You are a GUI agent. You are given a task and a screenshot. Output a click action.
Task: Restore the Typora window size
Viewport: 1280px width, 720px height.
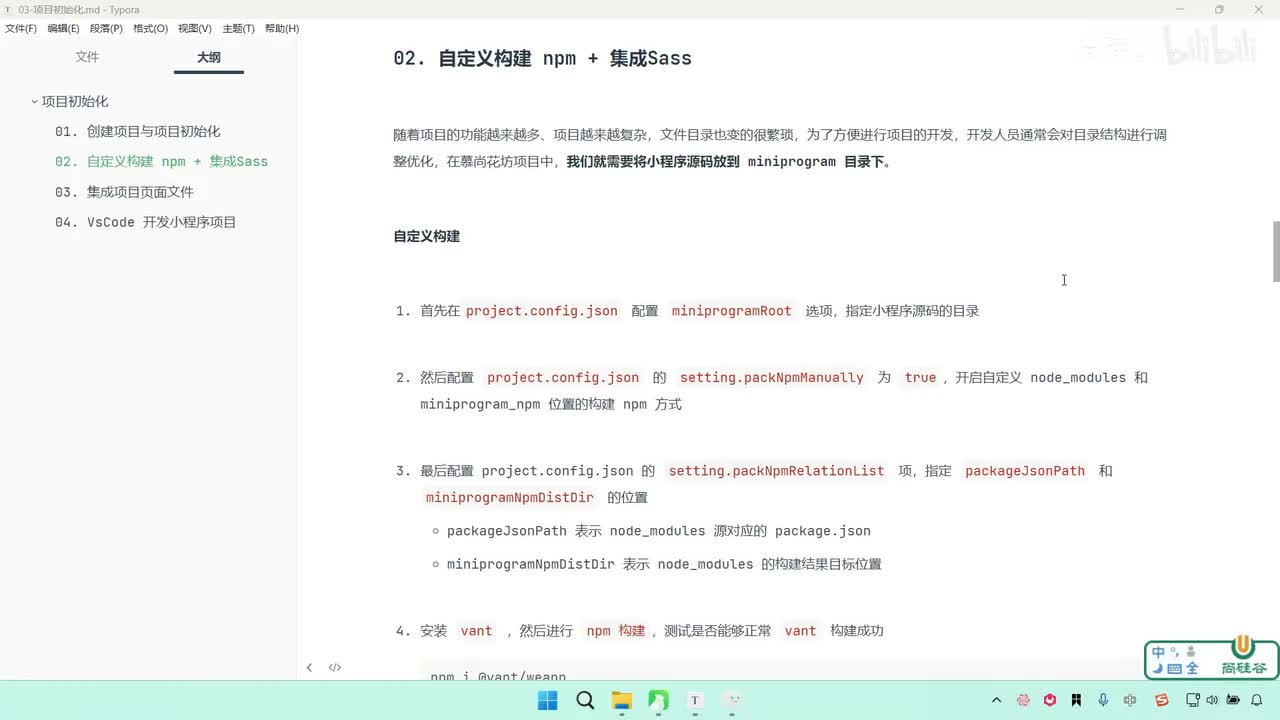(x=1219, y=10)
